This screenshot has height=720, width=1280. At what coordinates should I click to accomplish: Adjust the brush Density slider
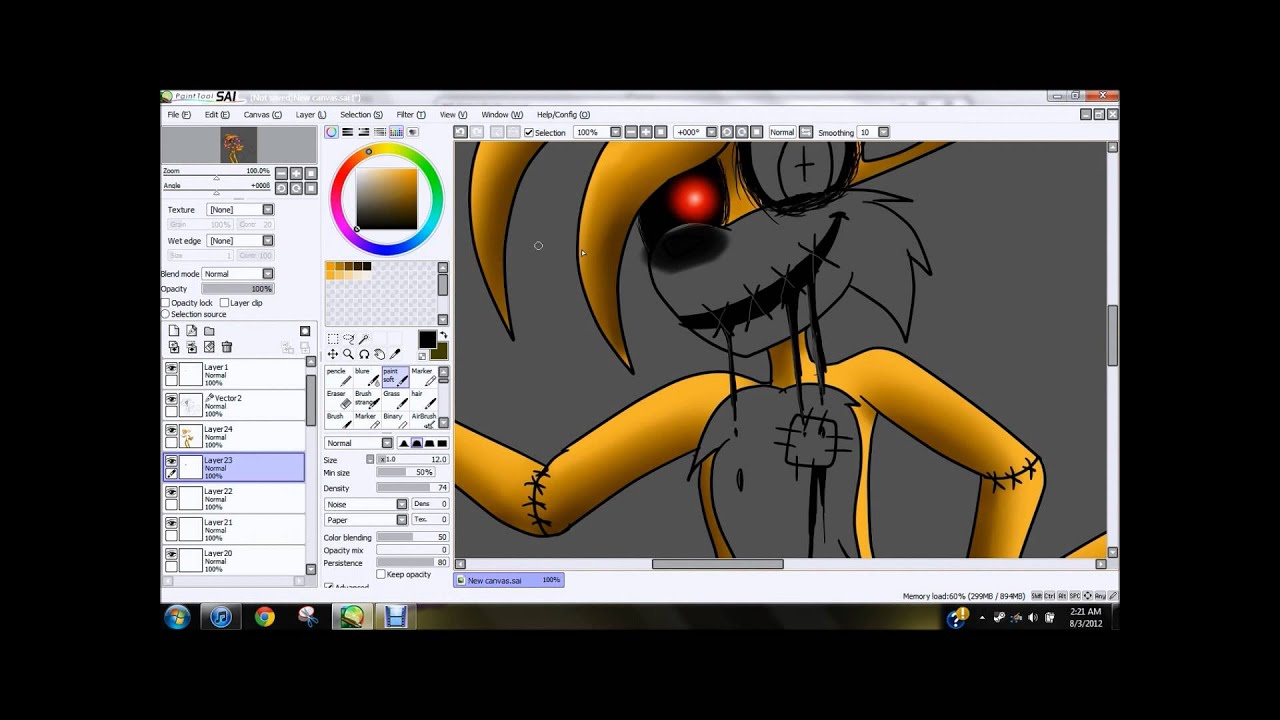click(x=412, y=488)
